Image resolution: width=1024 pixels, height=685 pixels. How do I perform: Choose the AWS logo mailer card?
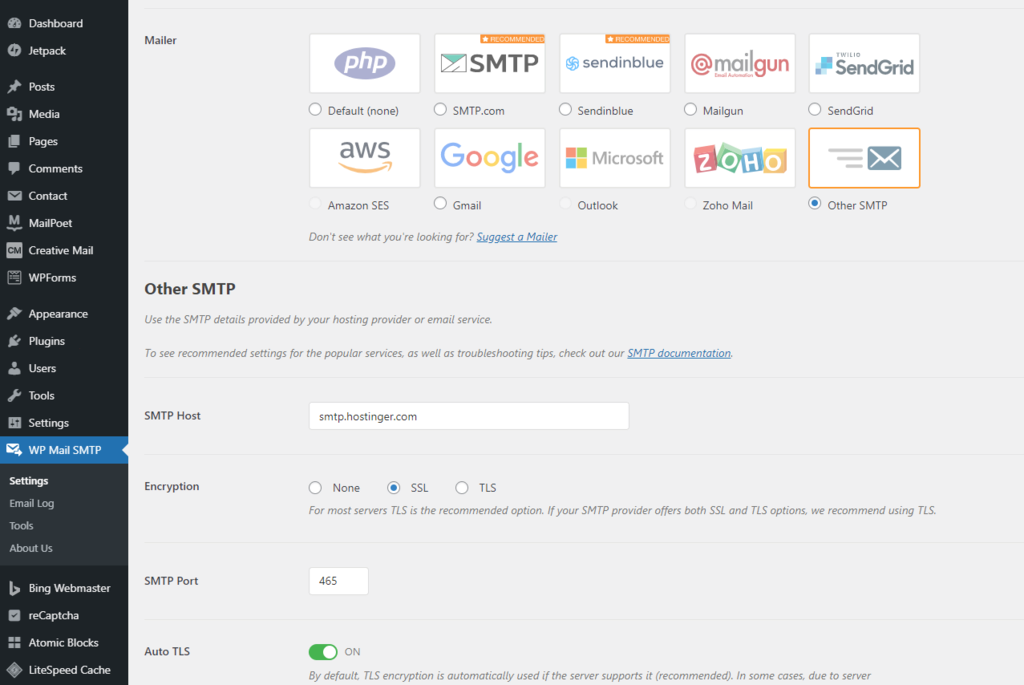pyautogui.click(x=364, y=158)
